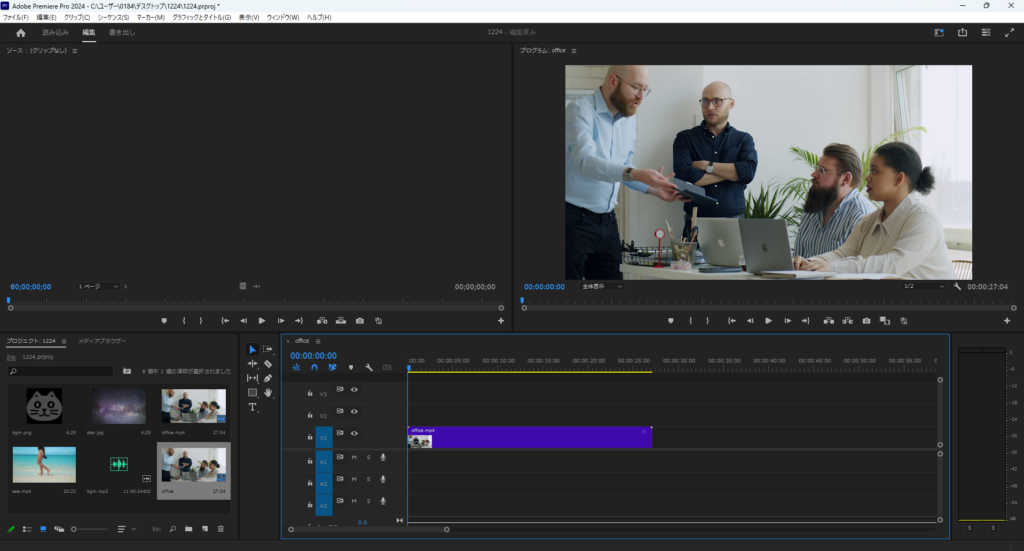Select the Type tool
1024x551 pixels.
click(252, 408)
